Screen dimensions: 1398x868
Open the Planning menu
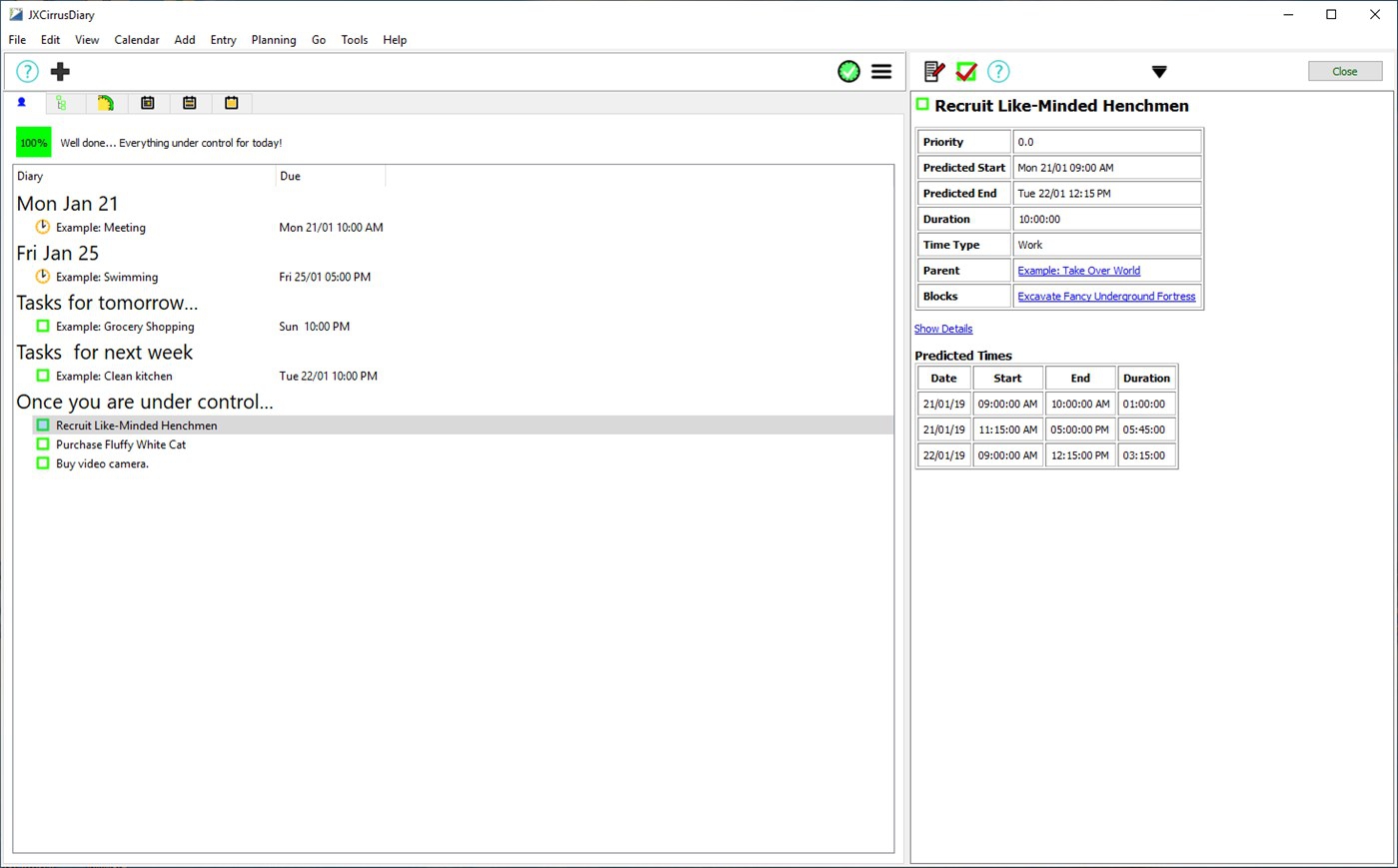(274, 40)
